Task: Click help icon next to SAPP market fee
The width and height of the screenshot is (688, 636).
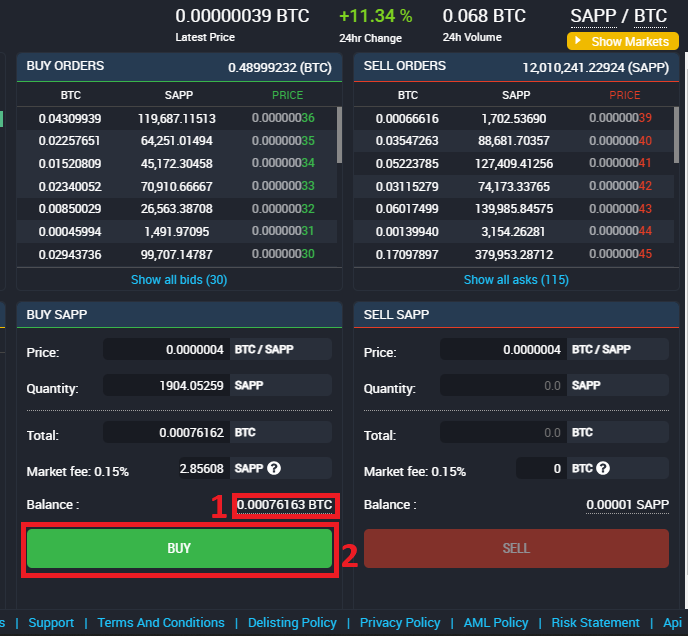Action: (x=273, y=468)
